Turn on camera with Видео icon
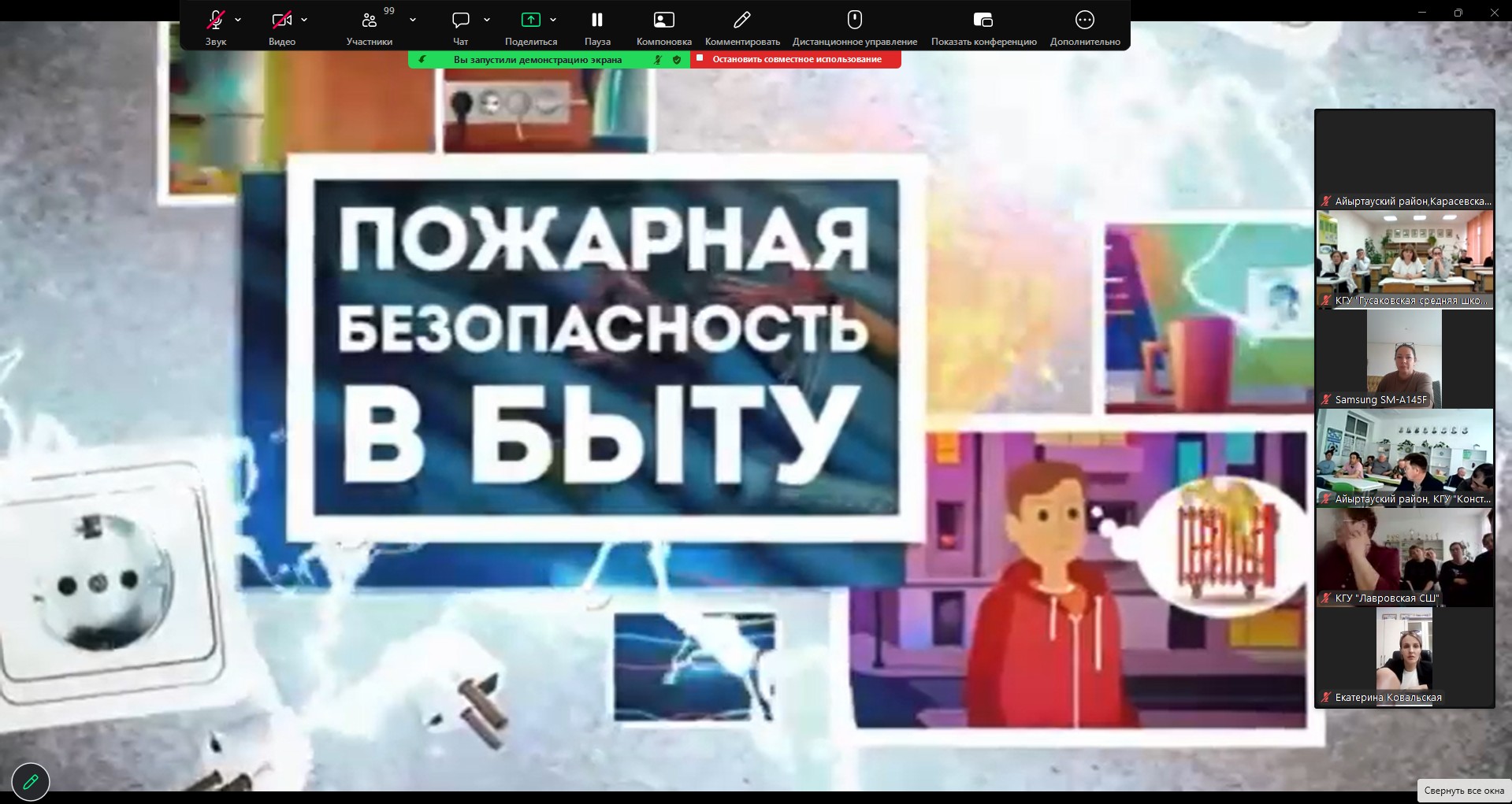Image resolution: width=1512 pixels, height=804 pixels. click(281, 20)
